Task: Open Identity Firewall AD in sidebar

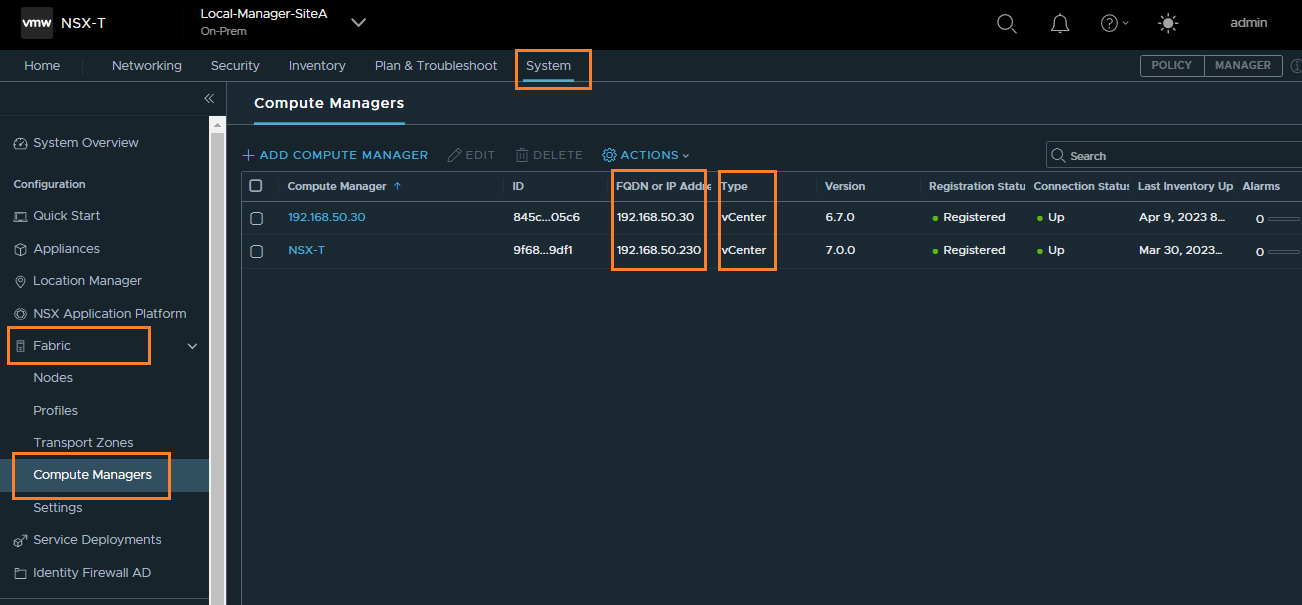Action: pyautogui.click(x=92, y=573)
